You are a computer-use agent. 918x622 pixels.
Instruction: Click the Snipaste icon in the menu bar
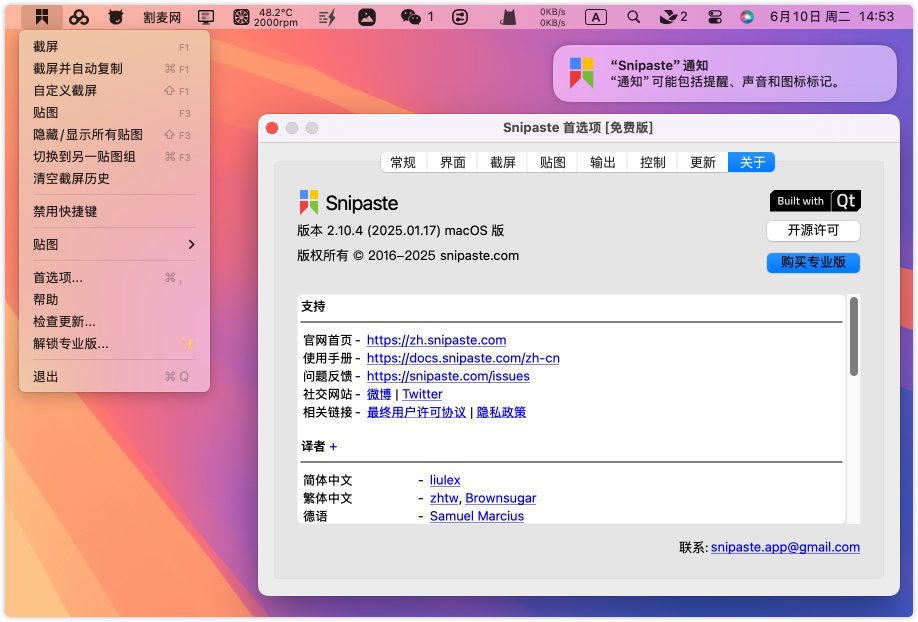42,17
